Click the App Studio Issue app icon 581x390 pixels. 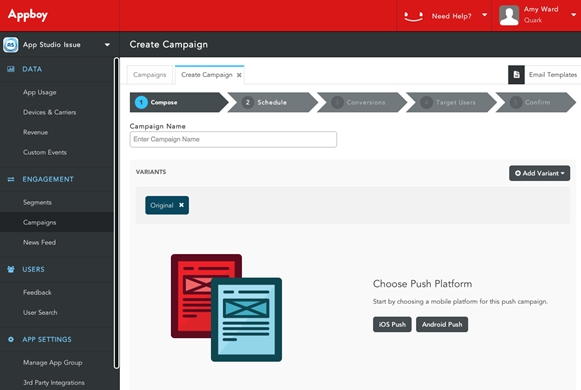click(11, 45)
